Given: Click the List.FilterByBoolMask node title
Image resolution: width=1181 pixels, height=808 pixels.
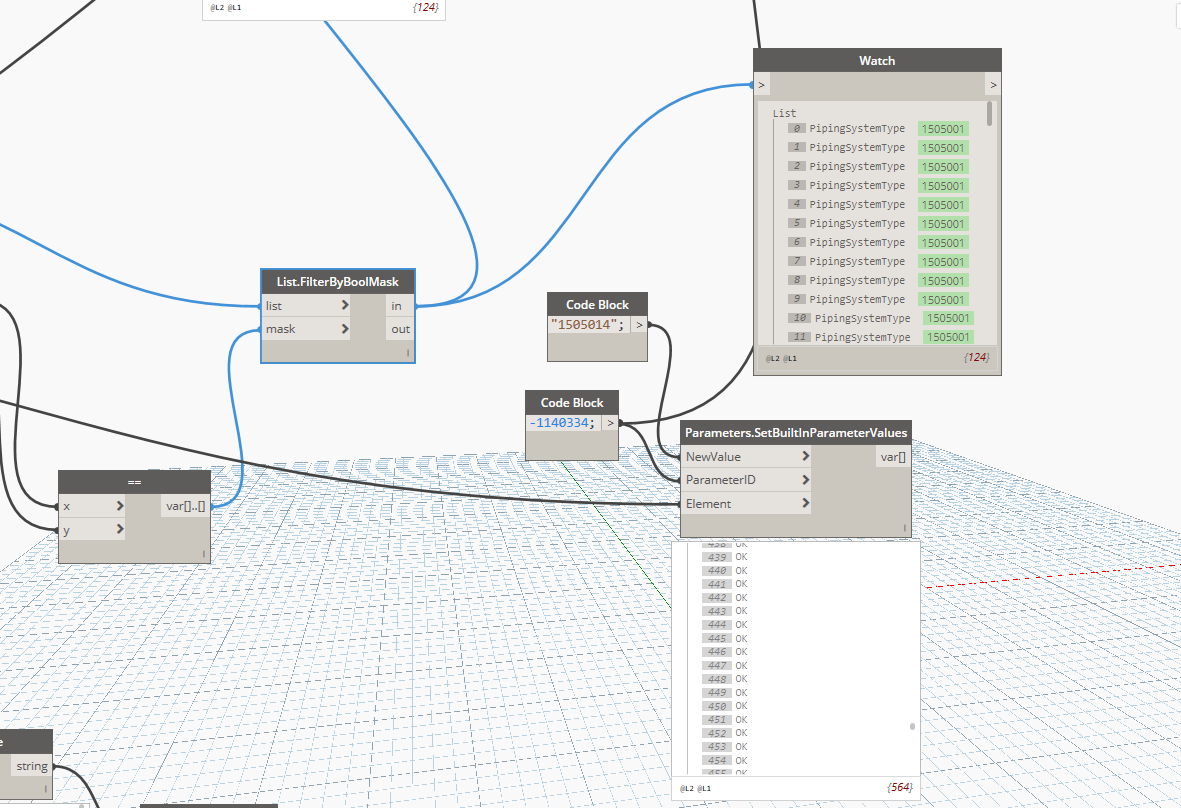Looking at the screenshot, I should [337, 282].
